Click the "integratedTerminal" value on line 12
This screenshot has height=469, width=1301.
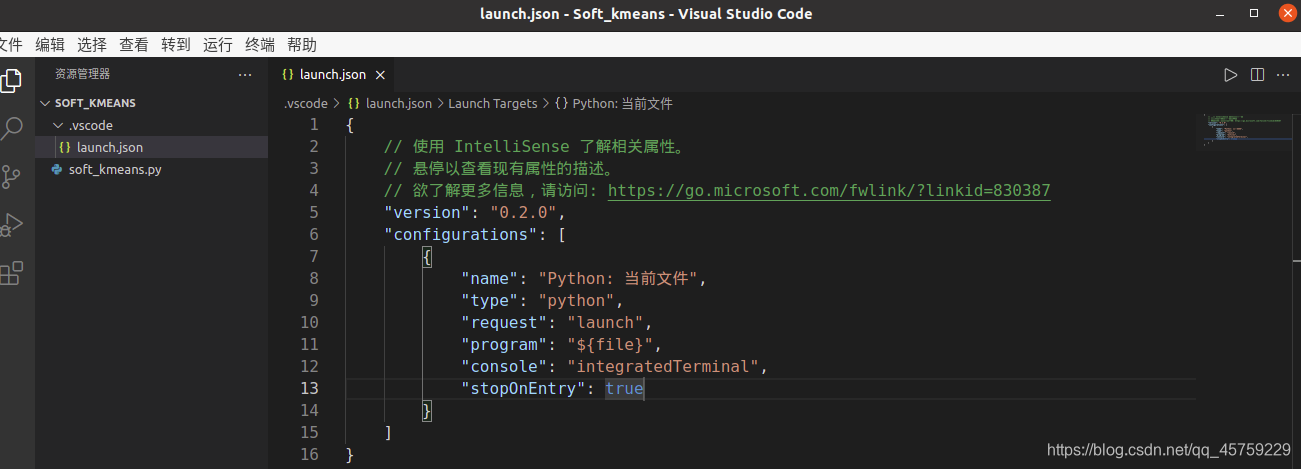pos(663,366)
